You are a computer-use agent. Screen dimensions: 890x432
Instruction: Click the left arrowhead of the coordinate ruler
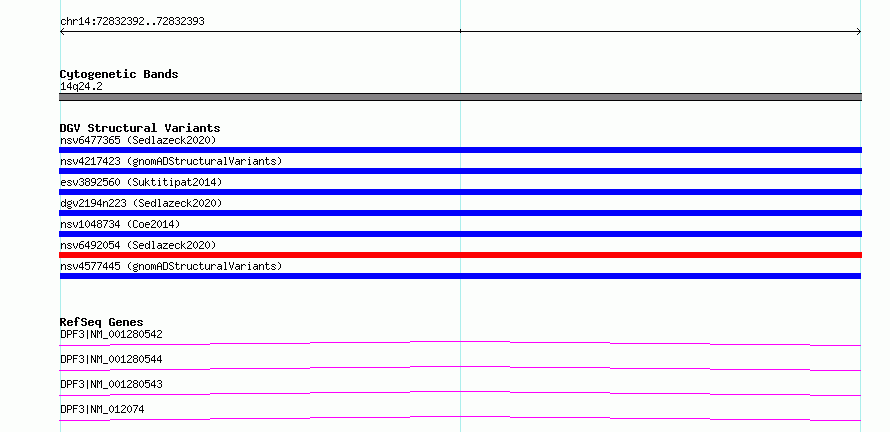(x=62, y=32)
